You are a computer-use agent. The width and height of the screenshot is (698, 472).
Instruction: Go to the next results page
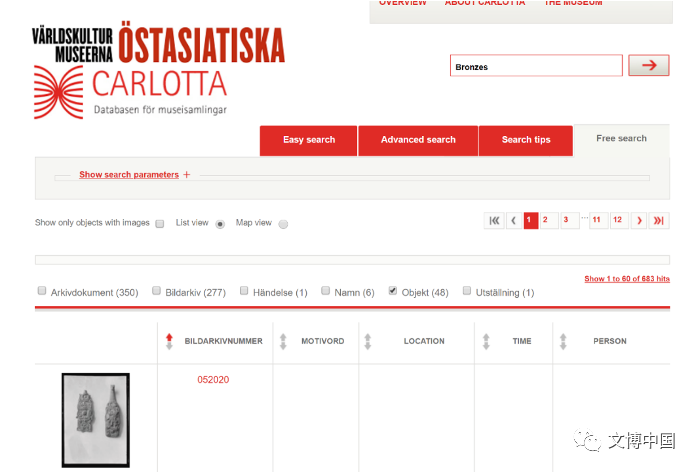click(x=639, y=220)
